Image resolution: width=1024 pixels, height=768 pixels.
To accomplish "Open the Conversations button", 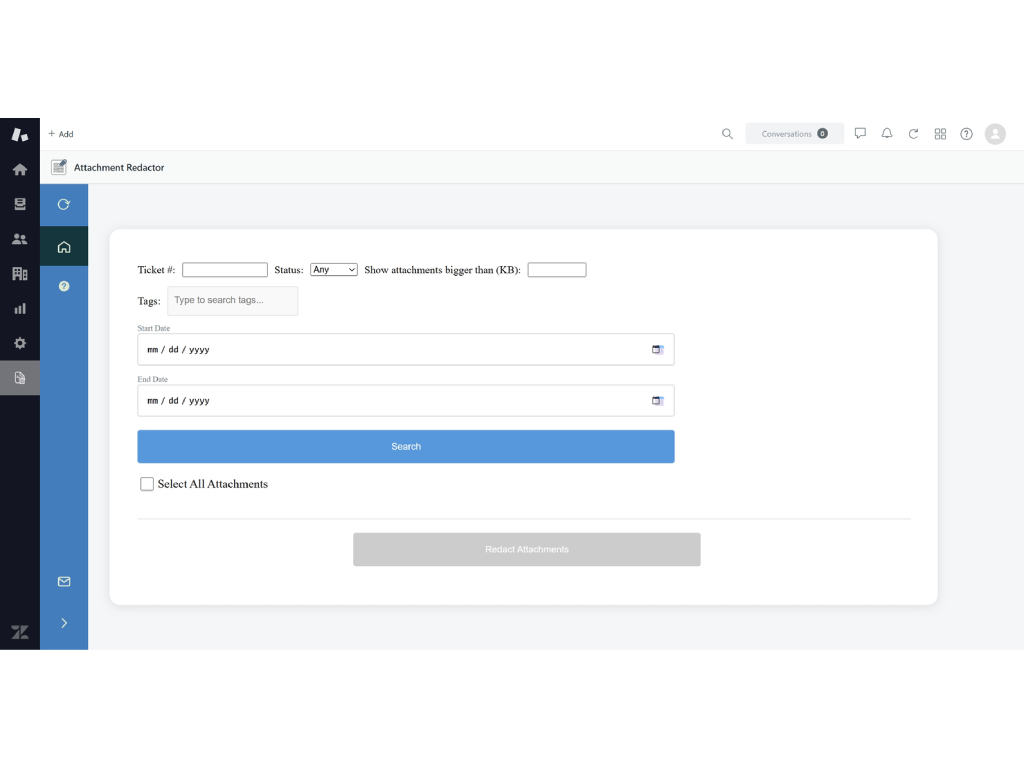I will tap(794, 134).
